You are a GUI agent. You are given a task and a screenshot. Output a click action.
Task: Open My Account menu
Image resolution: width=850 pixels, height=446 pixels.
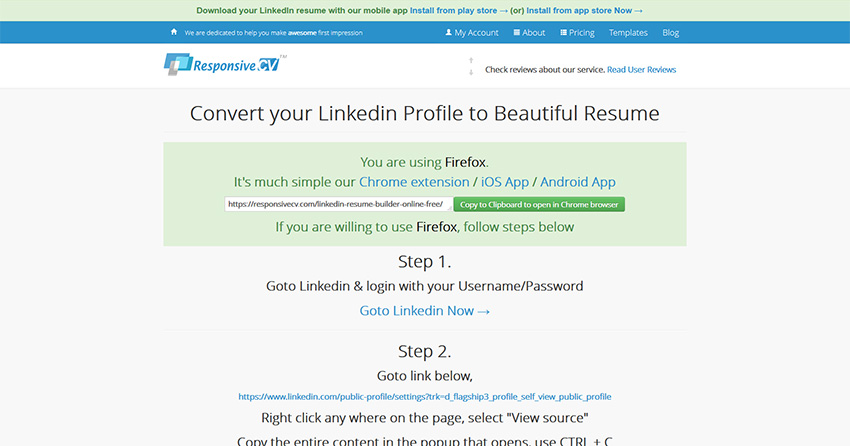[472, 32]
